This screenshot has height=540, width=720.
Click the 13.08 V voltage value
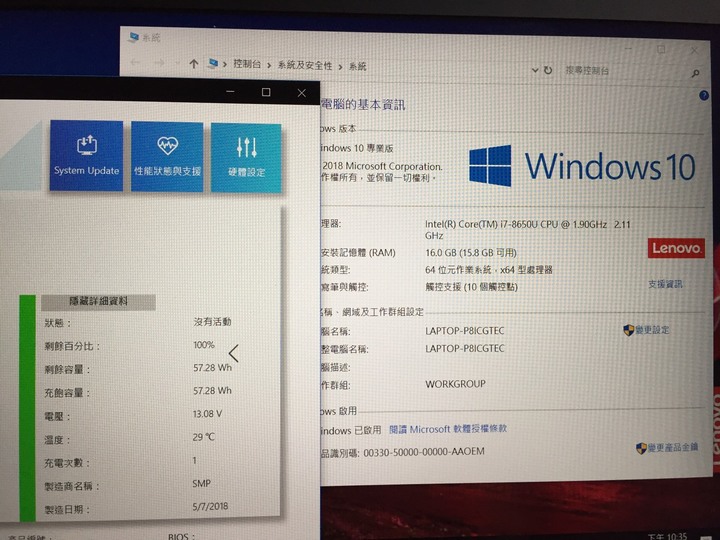pos(207,414)
